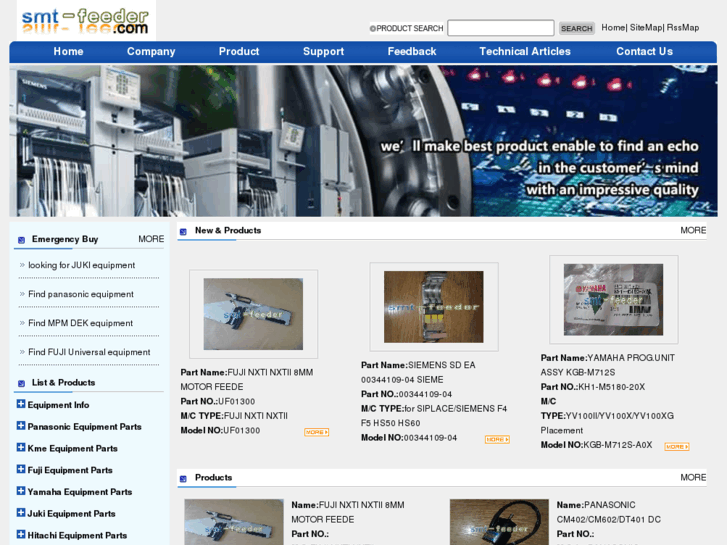Open the Product menu item
The height and width of the screenshot is (545, 727).
pos(239,51)
